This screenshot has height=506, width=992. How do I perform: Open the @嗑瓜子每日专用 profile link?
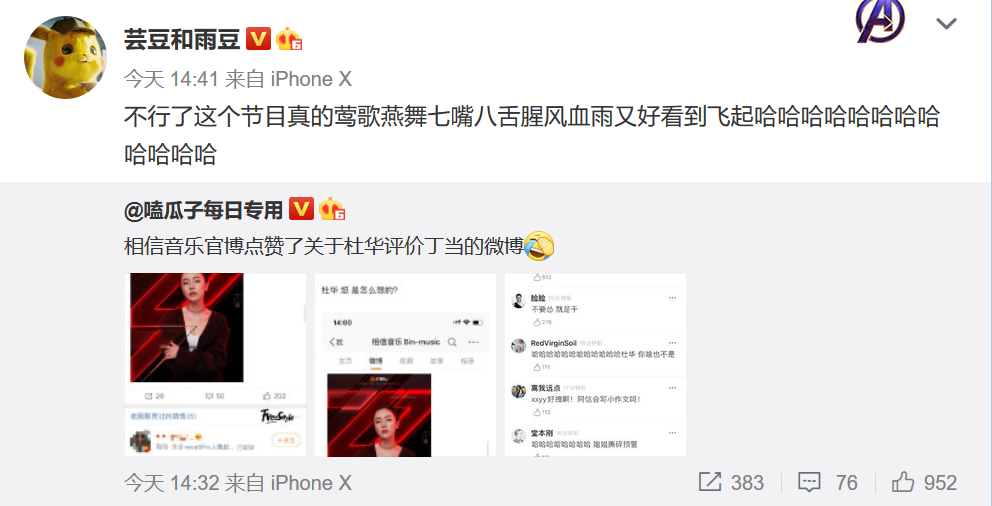coord(203,210)
